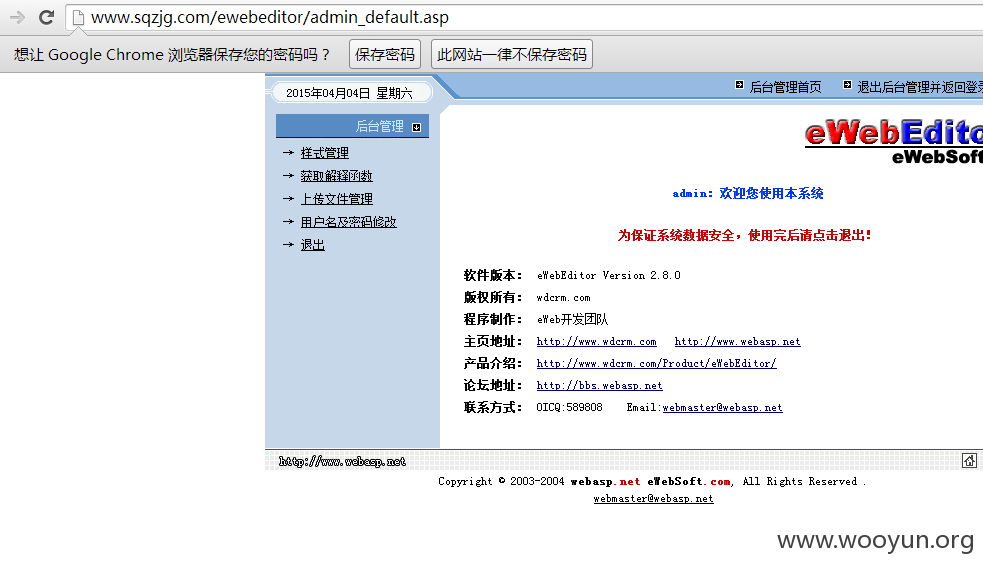Click the arrow icon beside 样式管理
Image resolution: width=983 pixels, height=569 pixels.
(x=288, y=152)
